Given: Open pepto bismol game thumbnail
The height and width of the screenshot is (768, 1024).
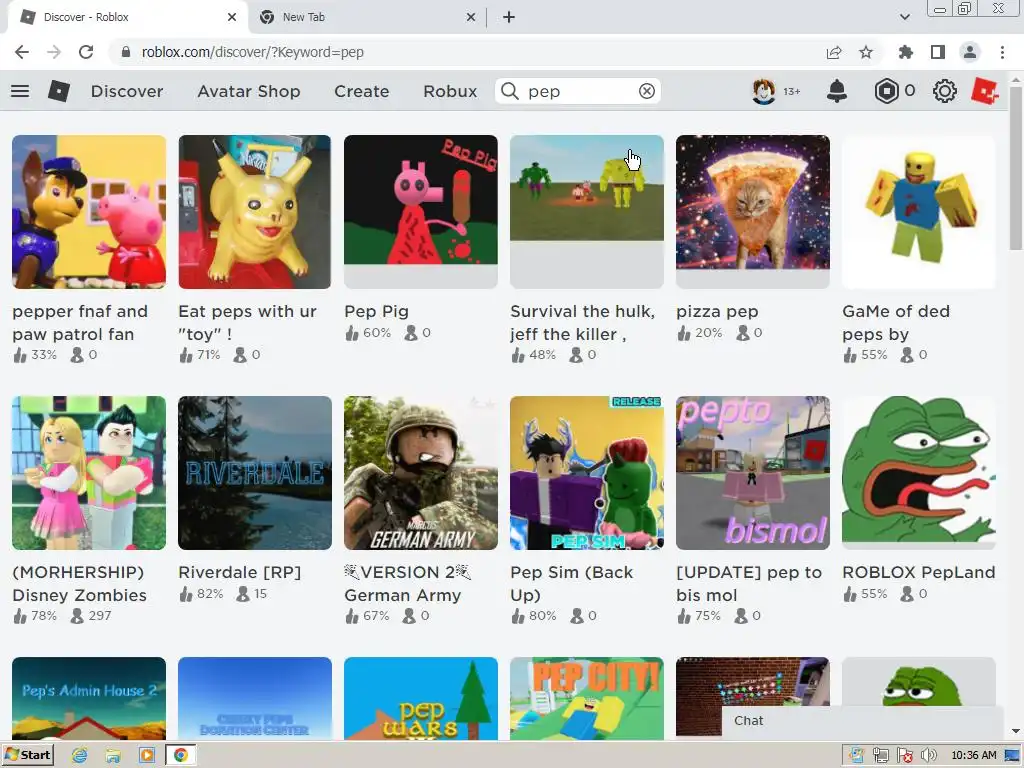Looking at the screenshot, I should 752,473.
